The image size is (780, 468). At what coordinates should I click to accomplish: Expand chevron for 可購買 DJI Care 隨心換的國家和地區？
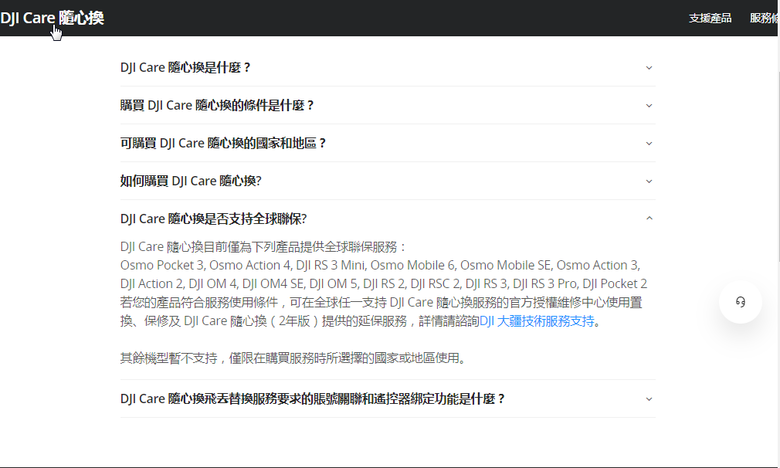(x=649, y=143)
